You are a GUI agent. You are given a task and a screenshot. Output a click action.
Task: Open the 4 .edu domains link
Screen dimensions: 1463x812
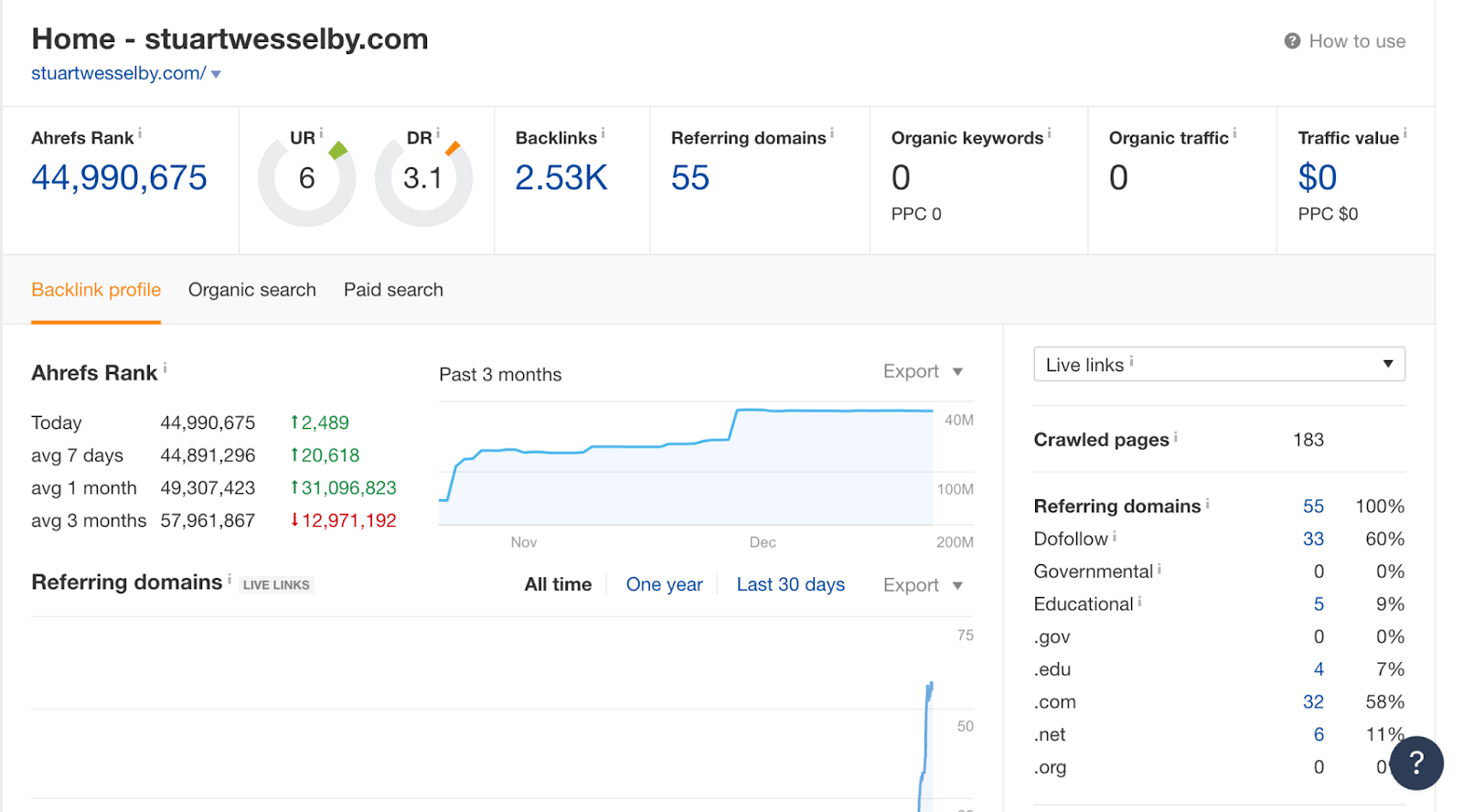coord(1319,669)
